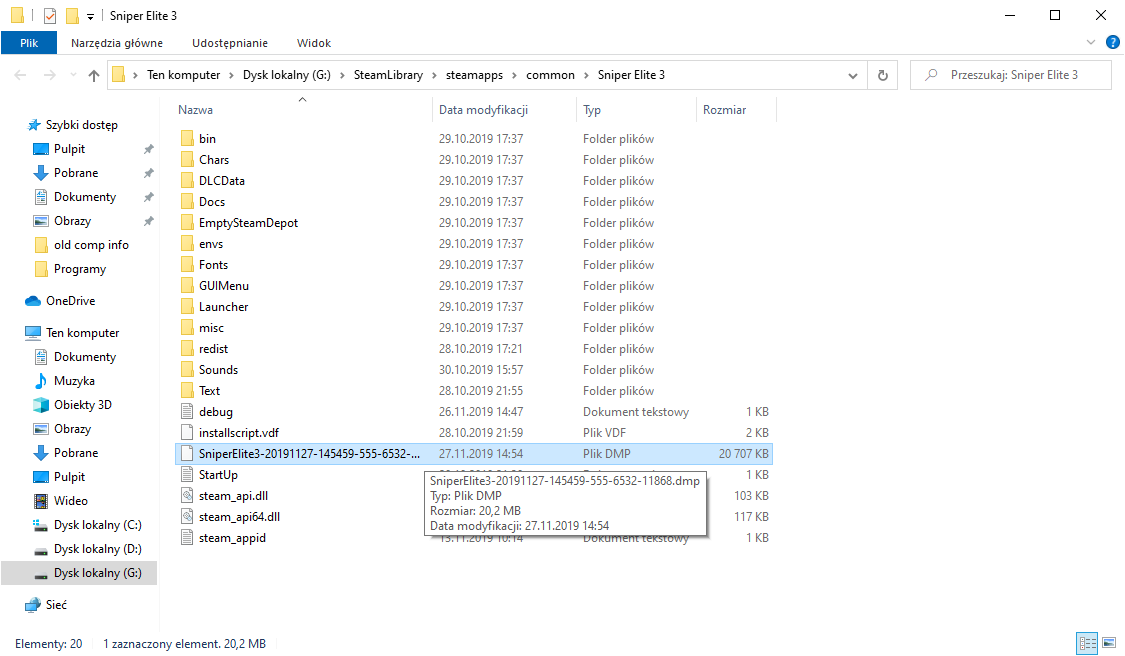The image size is (1125, 656).
Task: Click Dysk lokalny (G:) in address bar
Action: pyautogui.click(x=287, y=75)
